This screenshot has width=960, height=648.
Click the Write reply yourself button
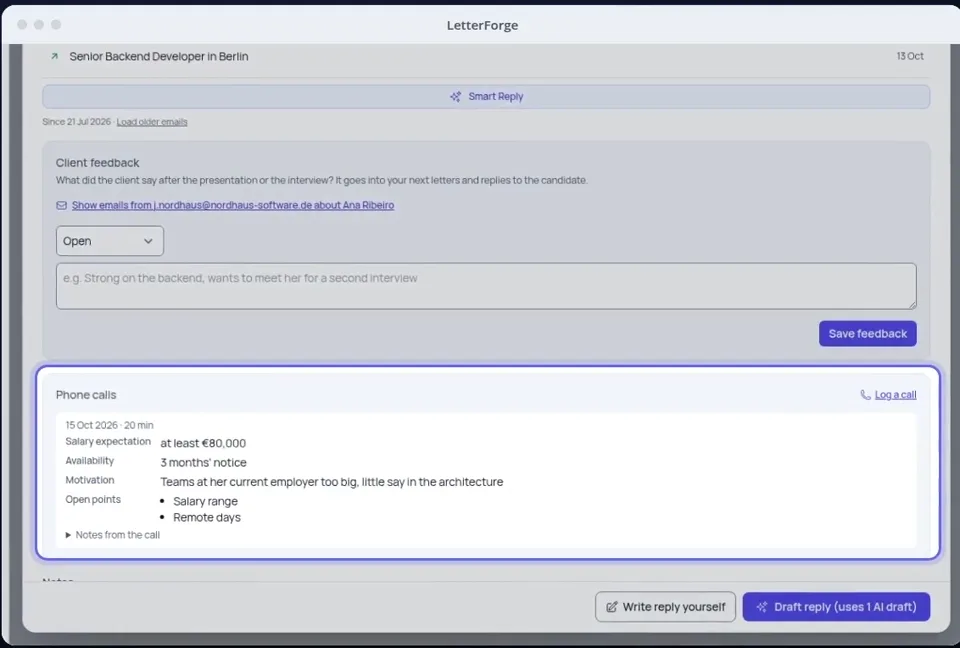pos(666,607)
